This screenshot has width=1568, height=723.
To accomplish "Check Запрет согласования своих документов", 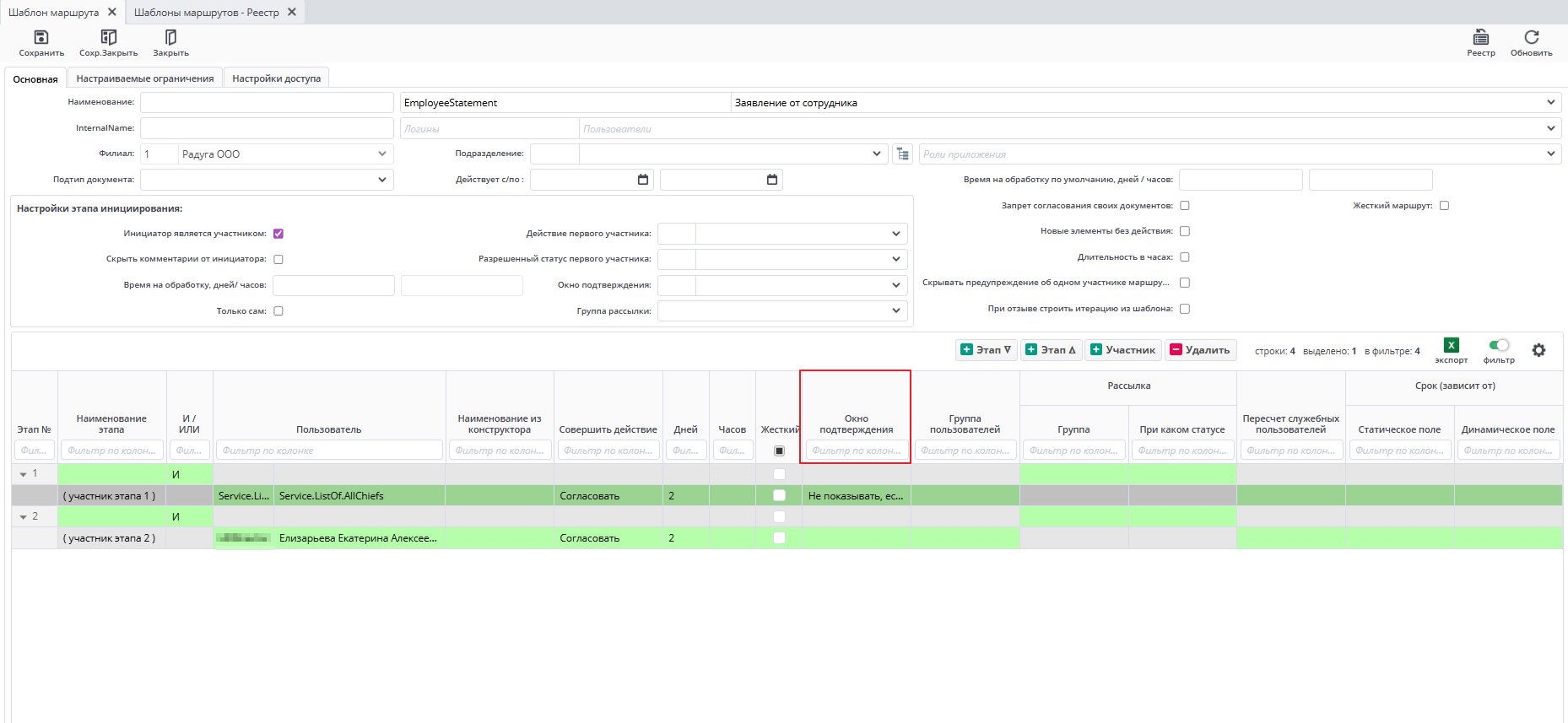I will click(1185, 206).
